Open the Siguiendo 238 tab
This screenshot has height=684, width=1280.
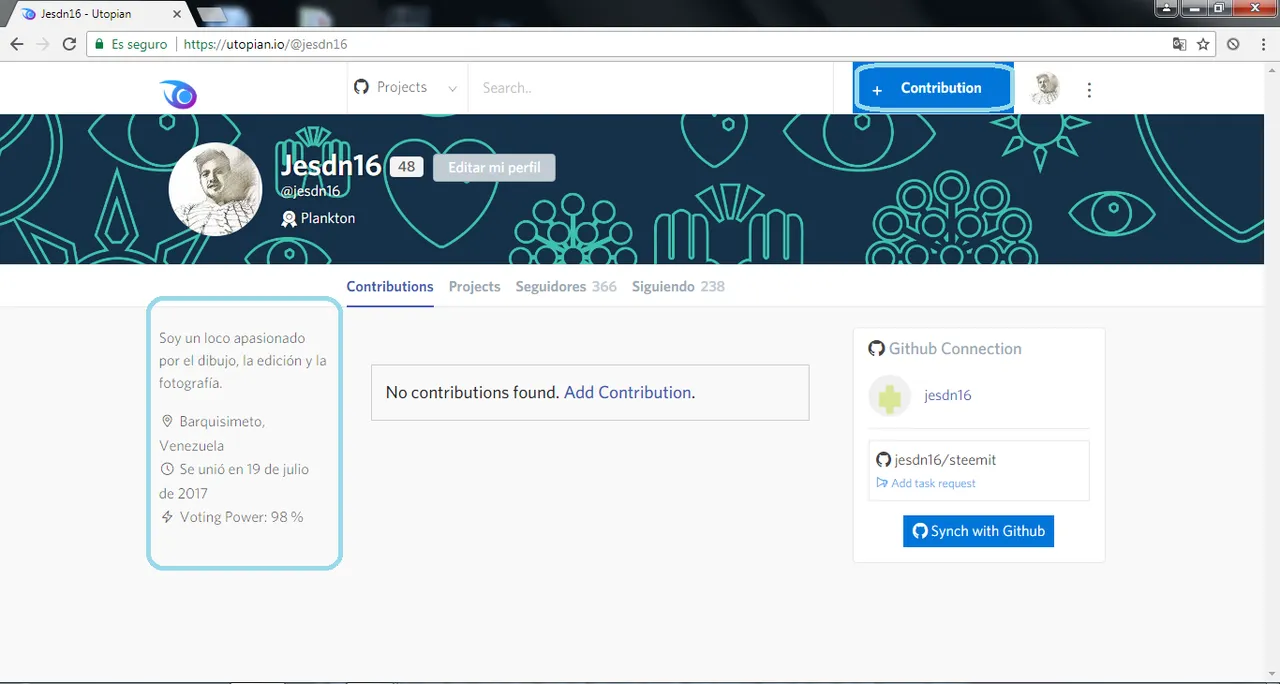pyautogui.click(x=678, y=286)
